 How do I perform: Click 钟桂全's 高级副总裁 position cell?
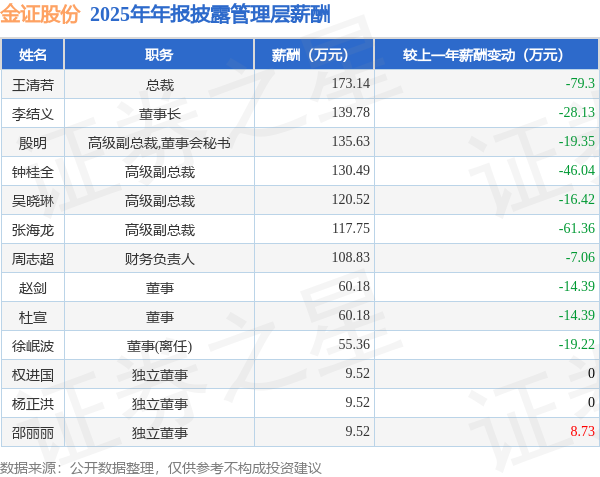(160, 172)
